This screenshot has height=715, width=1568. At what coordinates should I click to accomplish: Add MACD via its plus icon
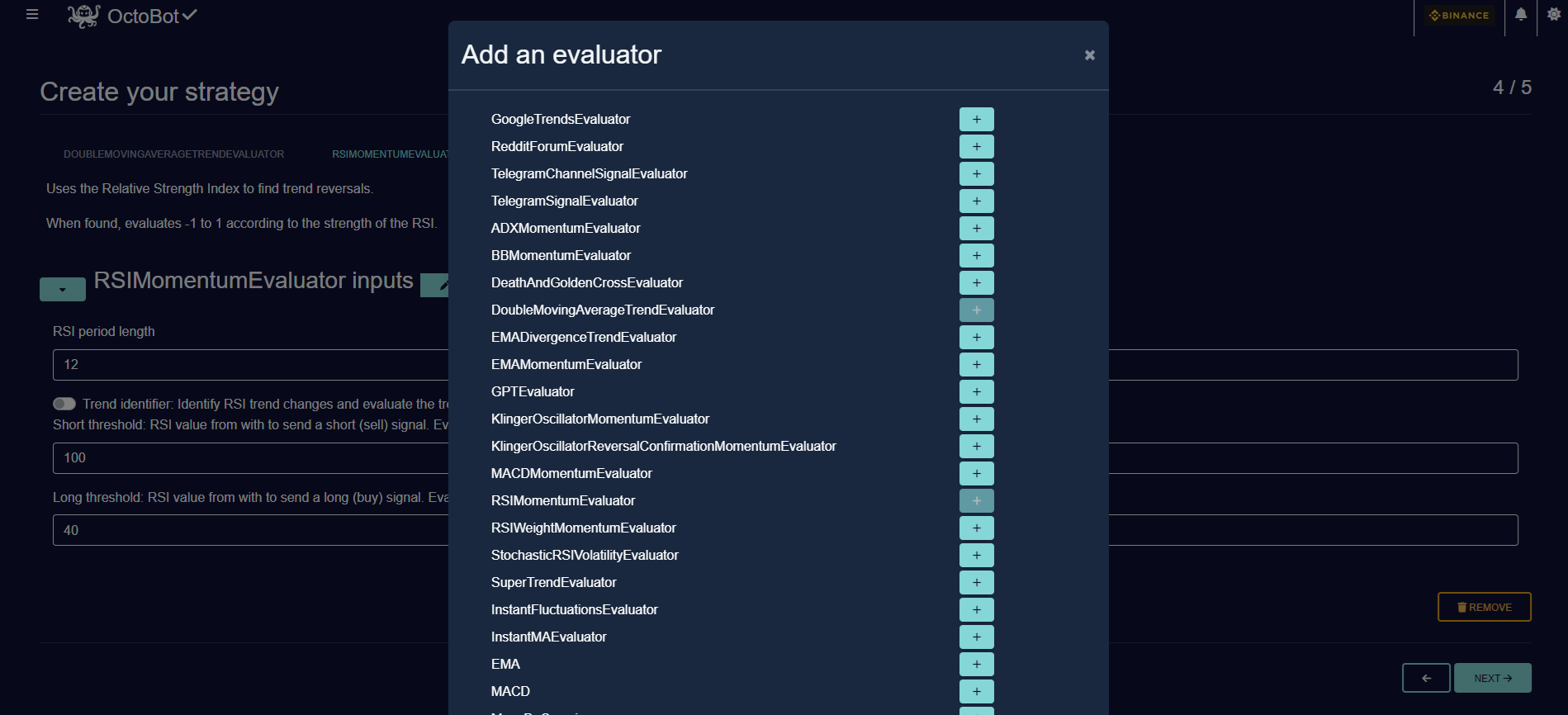click(976, 691)
